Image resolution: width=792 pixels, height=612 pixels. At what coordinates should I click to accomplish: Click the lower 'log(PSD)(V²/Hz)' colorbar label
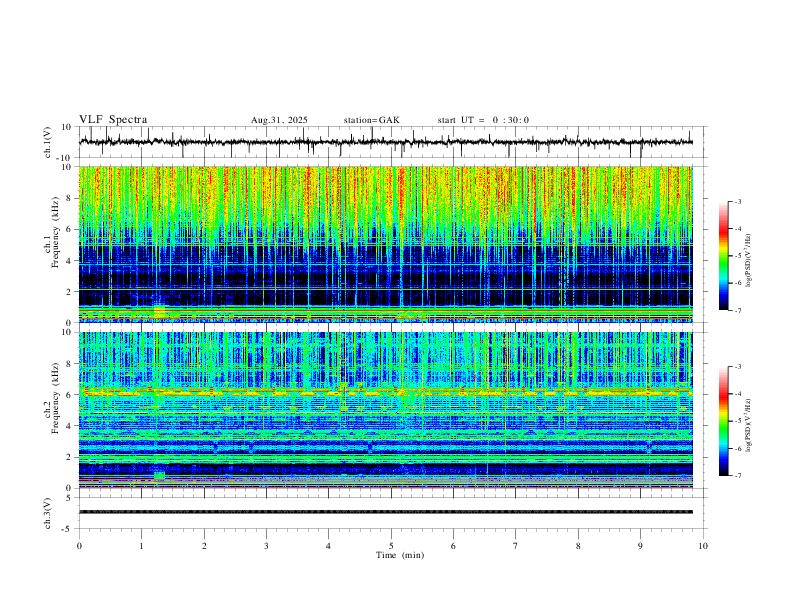[x=749, y=426]
